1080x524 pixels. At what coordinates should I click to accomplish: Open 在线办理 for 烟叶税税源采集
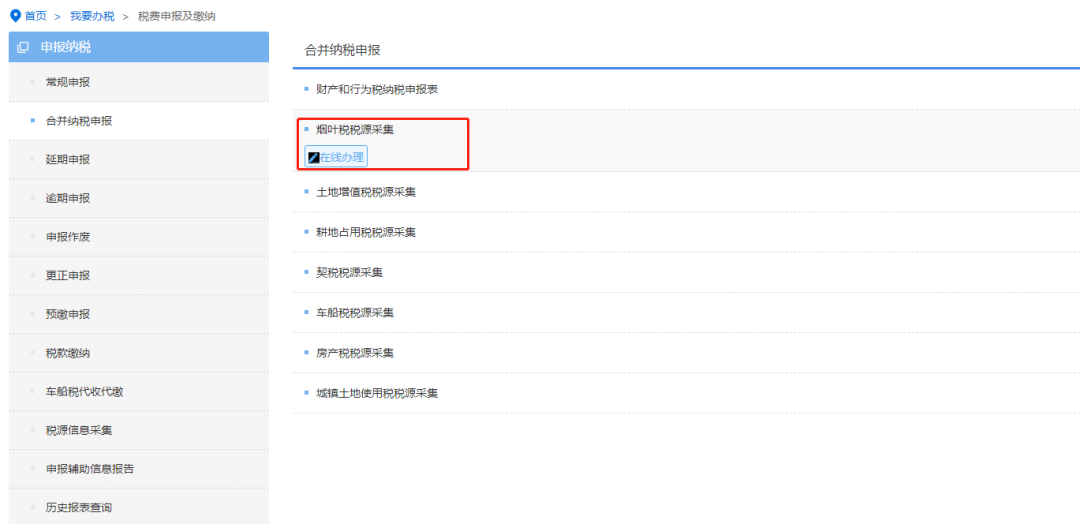(336, 158)
